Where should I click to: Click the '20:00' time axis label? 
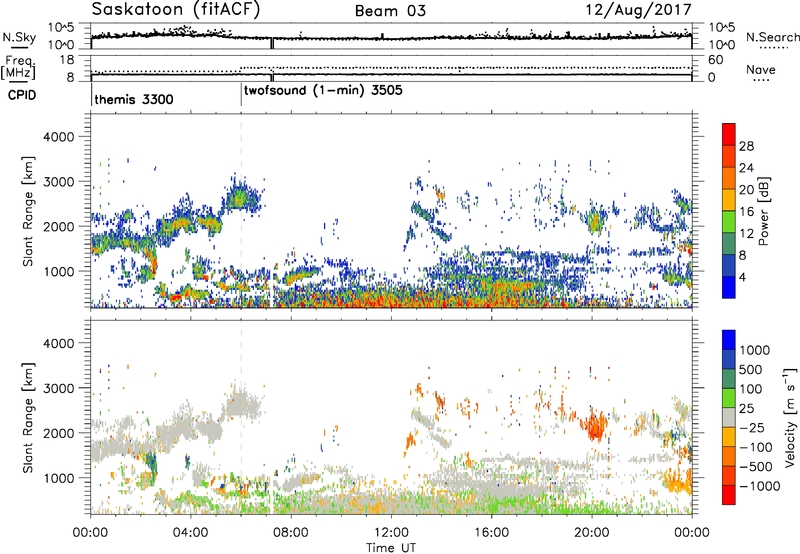(x=591, y=533)
